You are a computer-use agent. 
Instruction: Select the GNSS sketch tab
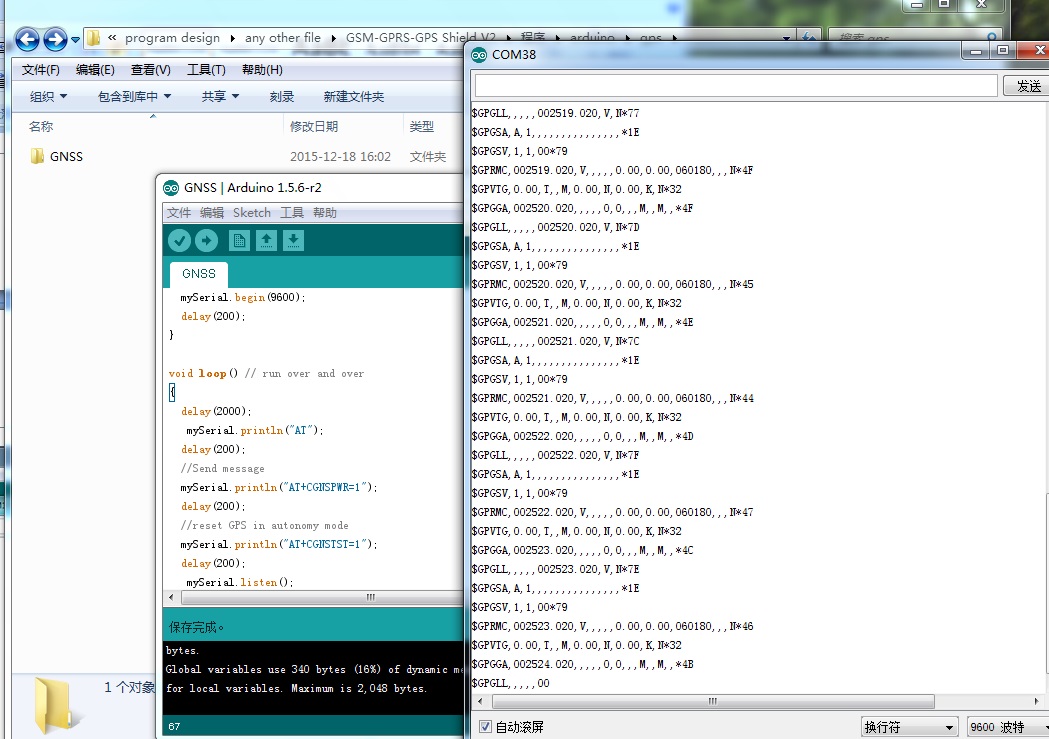(199, 274)
